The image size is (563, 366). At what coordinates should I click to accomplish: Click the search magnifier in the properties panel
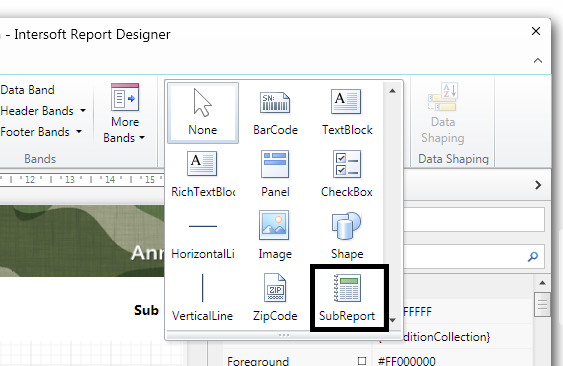pos(533,256)
